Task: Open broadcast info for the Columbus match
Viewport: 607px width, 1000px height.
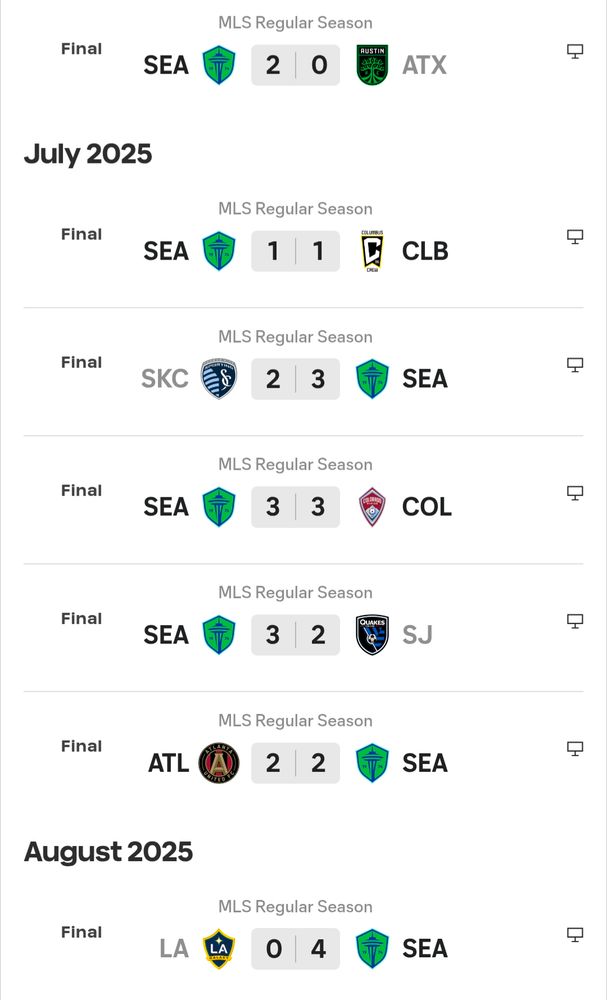Action: pyautogui.click(x=575, y=237)
